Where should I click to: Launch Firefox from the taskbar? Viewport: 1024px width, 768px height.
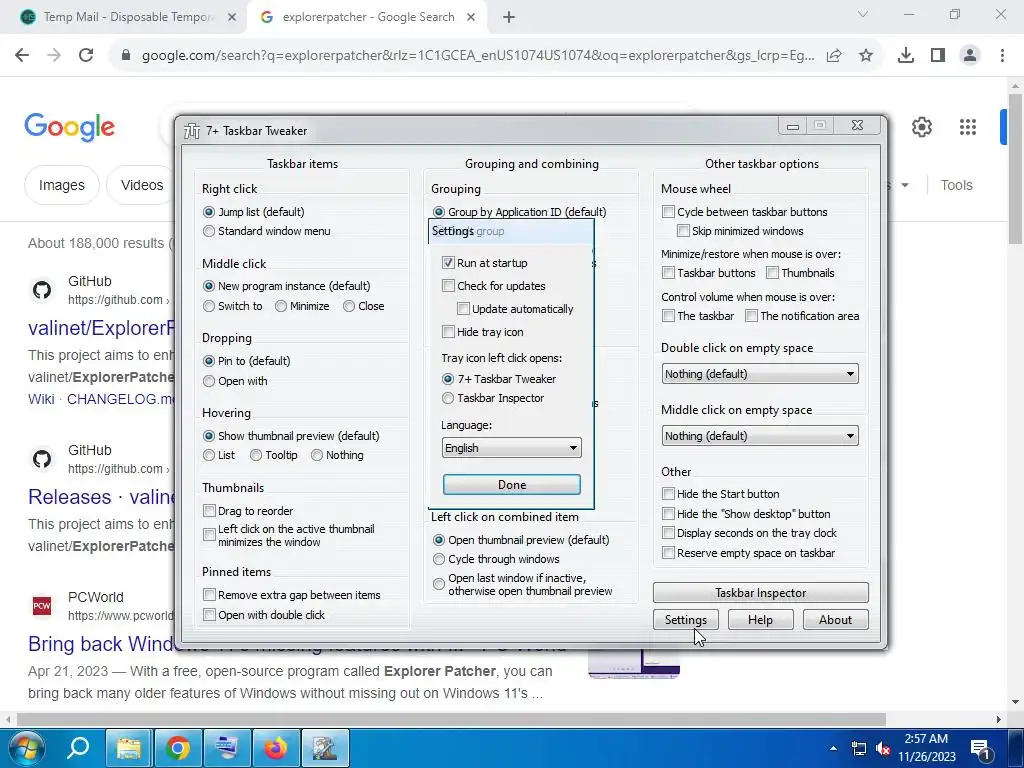276,748
